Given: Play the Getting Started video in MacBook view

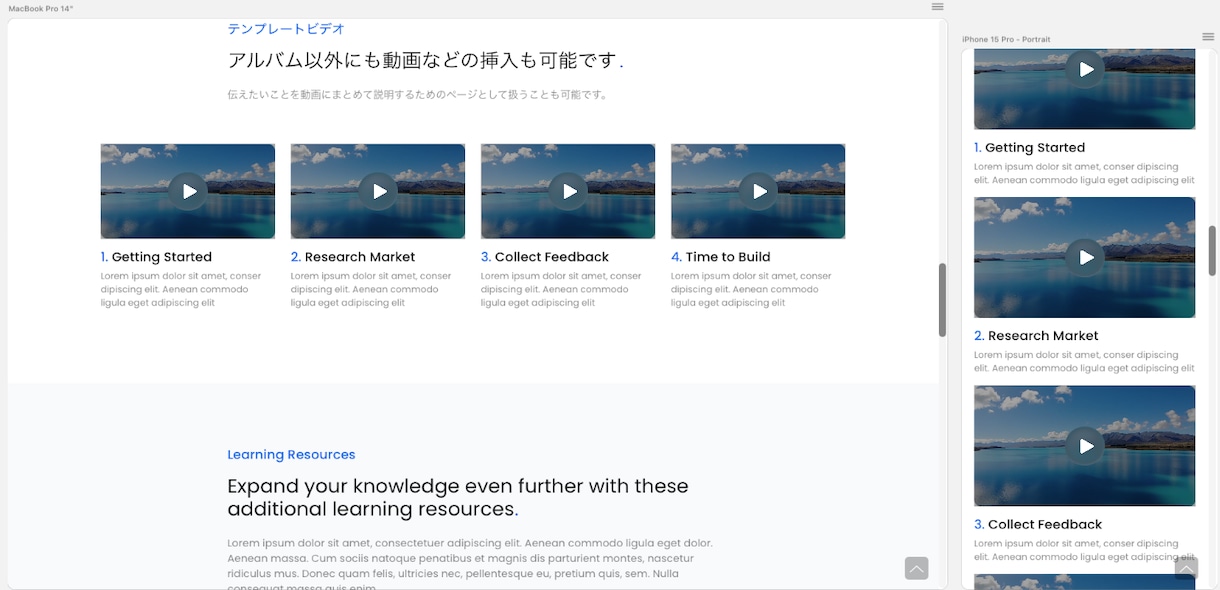Looking at the screenshot, I should click(188, 191).
